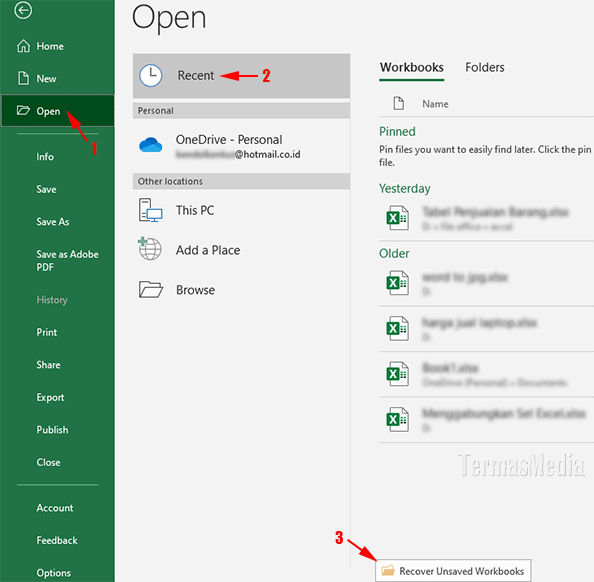Click the back arrow circle icon

tap(23, 10)
